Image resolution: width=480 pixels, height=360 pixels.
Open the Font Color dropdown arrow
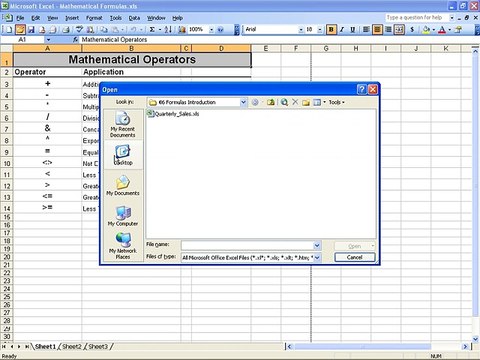pos(449,30)
